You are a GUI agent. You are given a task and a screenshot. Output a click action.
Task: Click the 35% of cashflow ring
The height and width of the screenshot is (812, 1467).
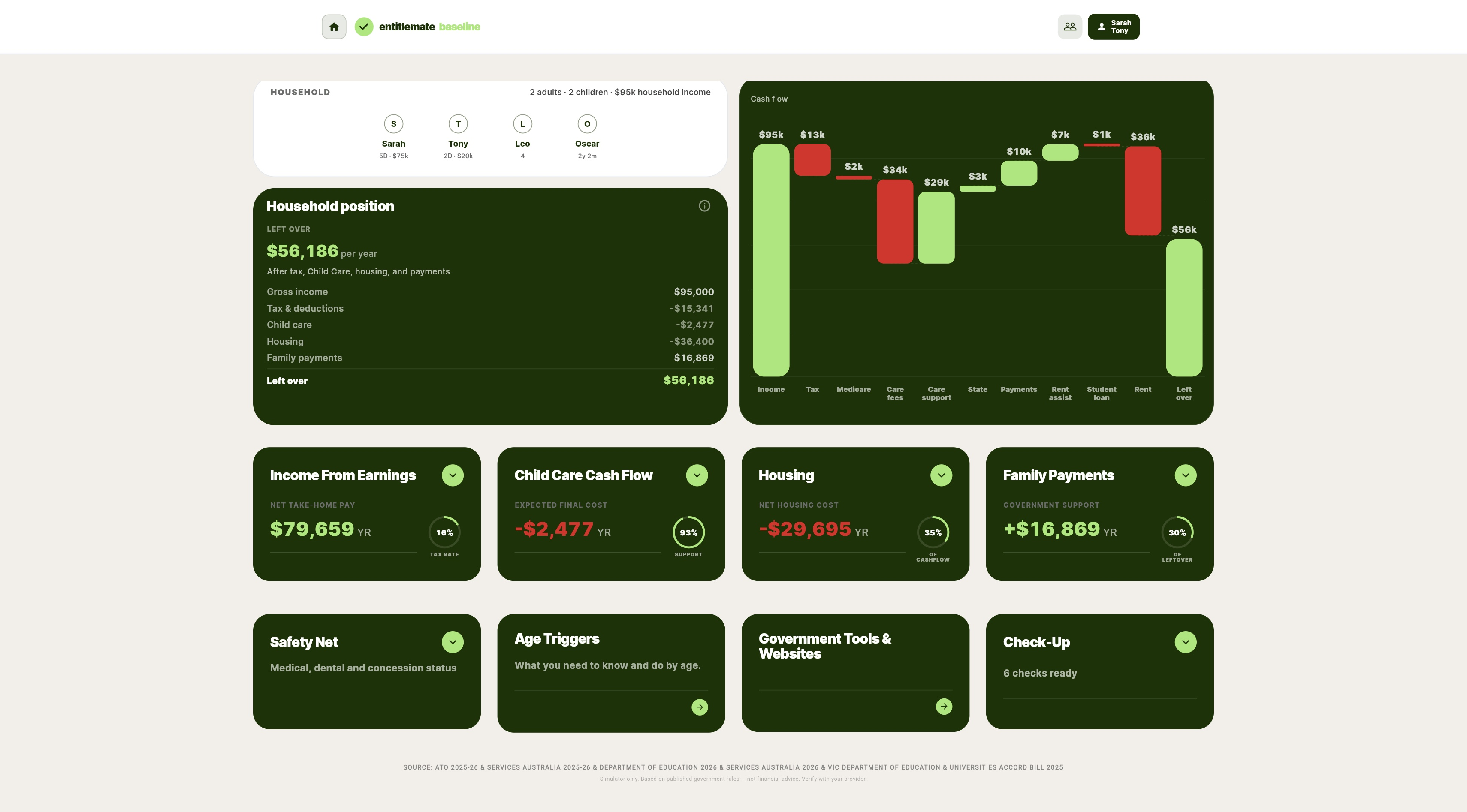click(933, 532)
